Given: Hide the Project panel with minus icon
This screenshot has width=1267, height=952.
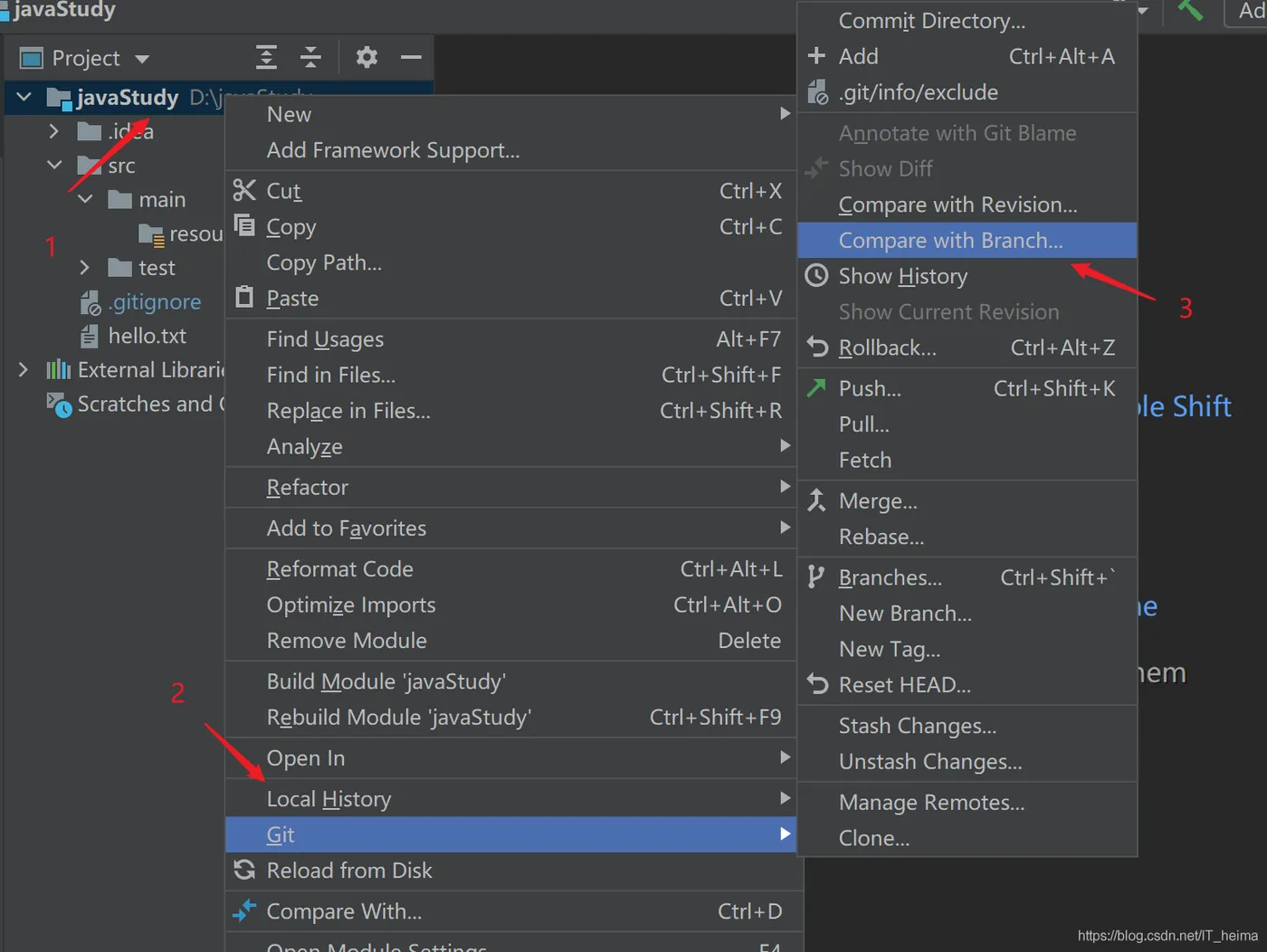Looking at the screenshot, I should pyautogui.click(x=411, y=58).
